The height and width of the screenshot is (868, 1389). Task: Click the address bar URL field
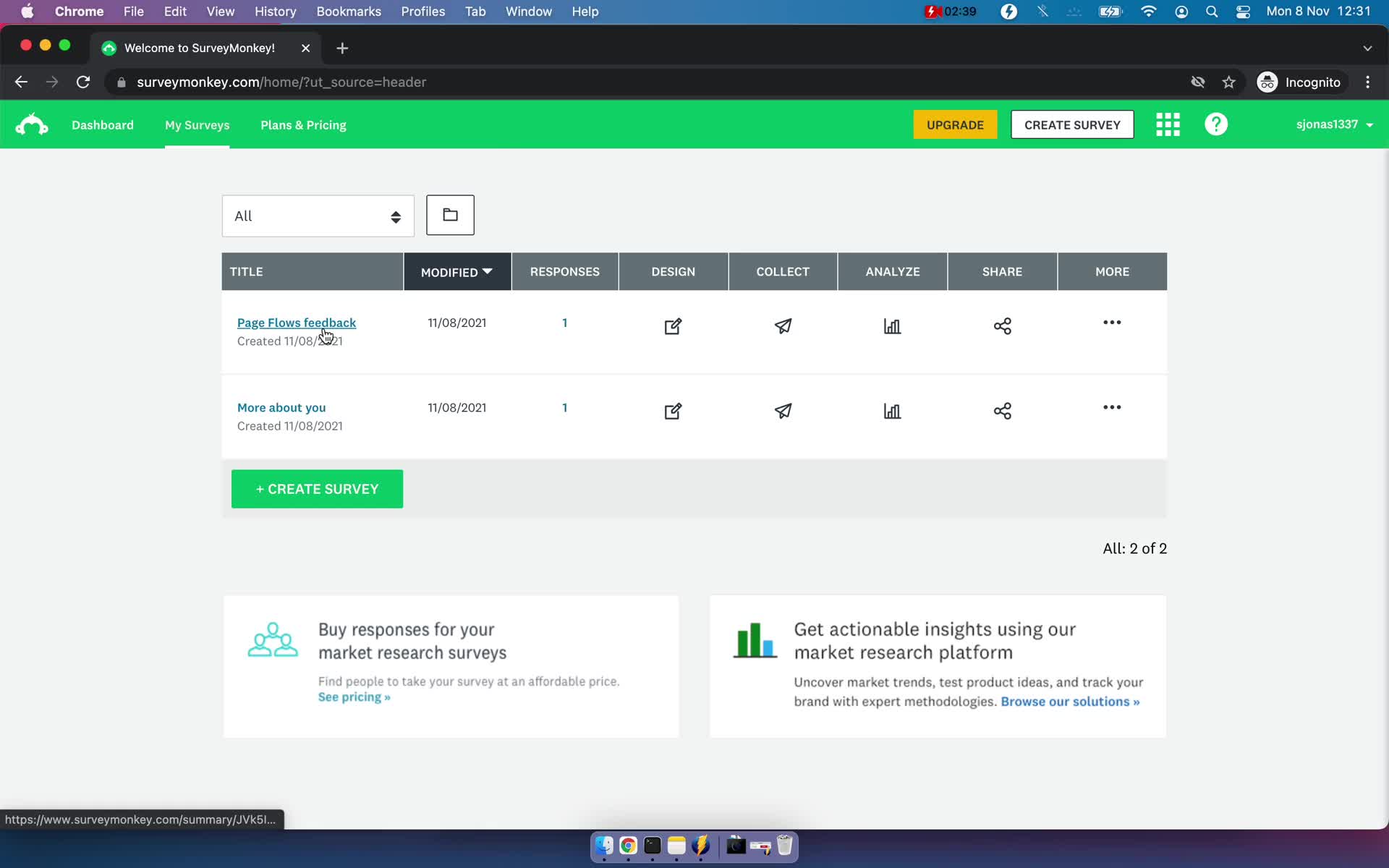point(644,82)
